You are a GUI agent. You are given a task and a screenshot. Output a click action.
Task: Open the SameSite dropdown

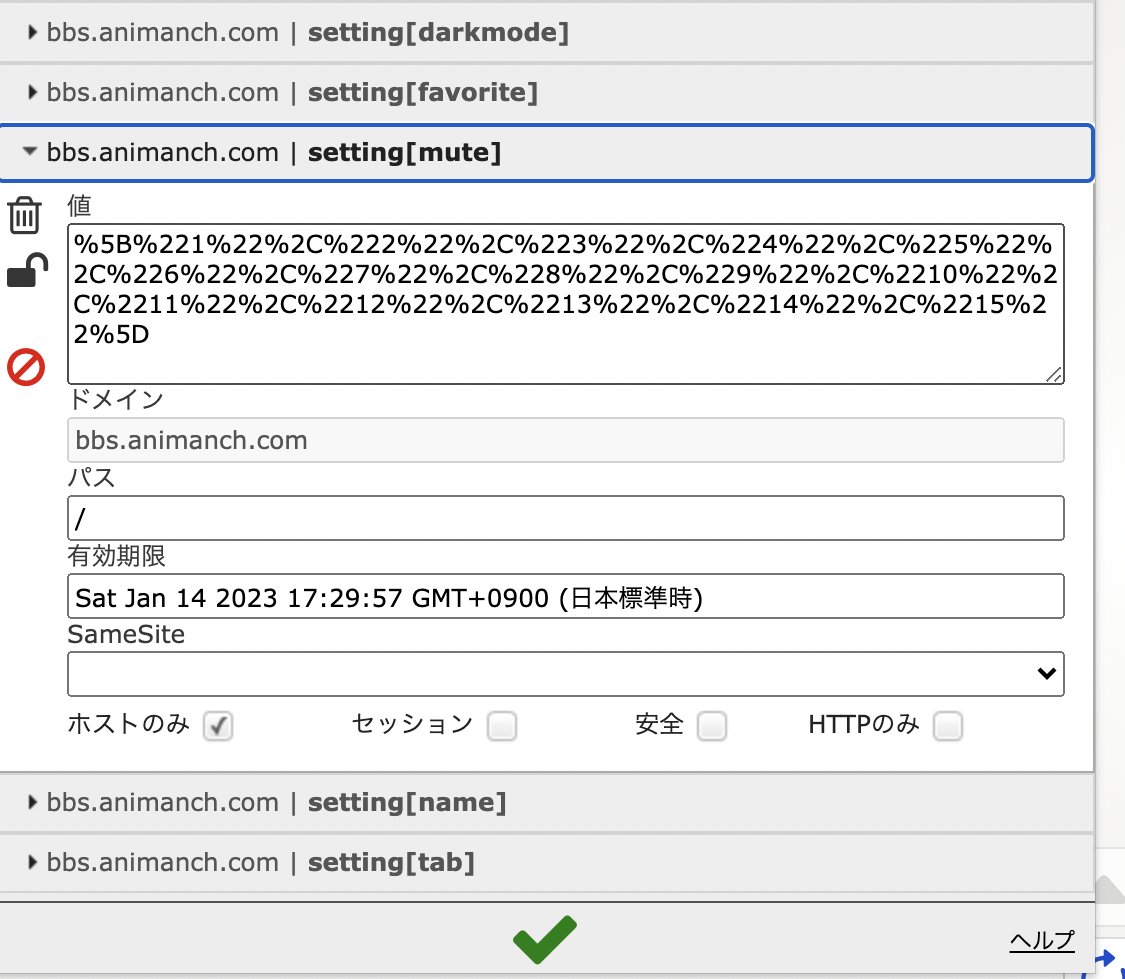click(x=565, y=673)
